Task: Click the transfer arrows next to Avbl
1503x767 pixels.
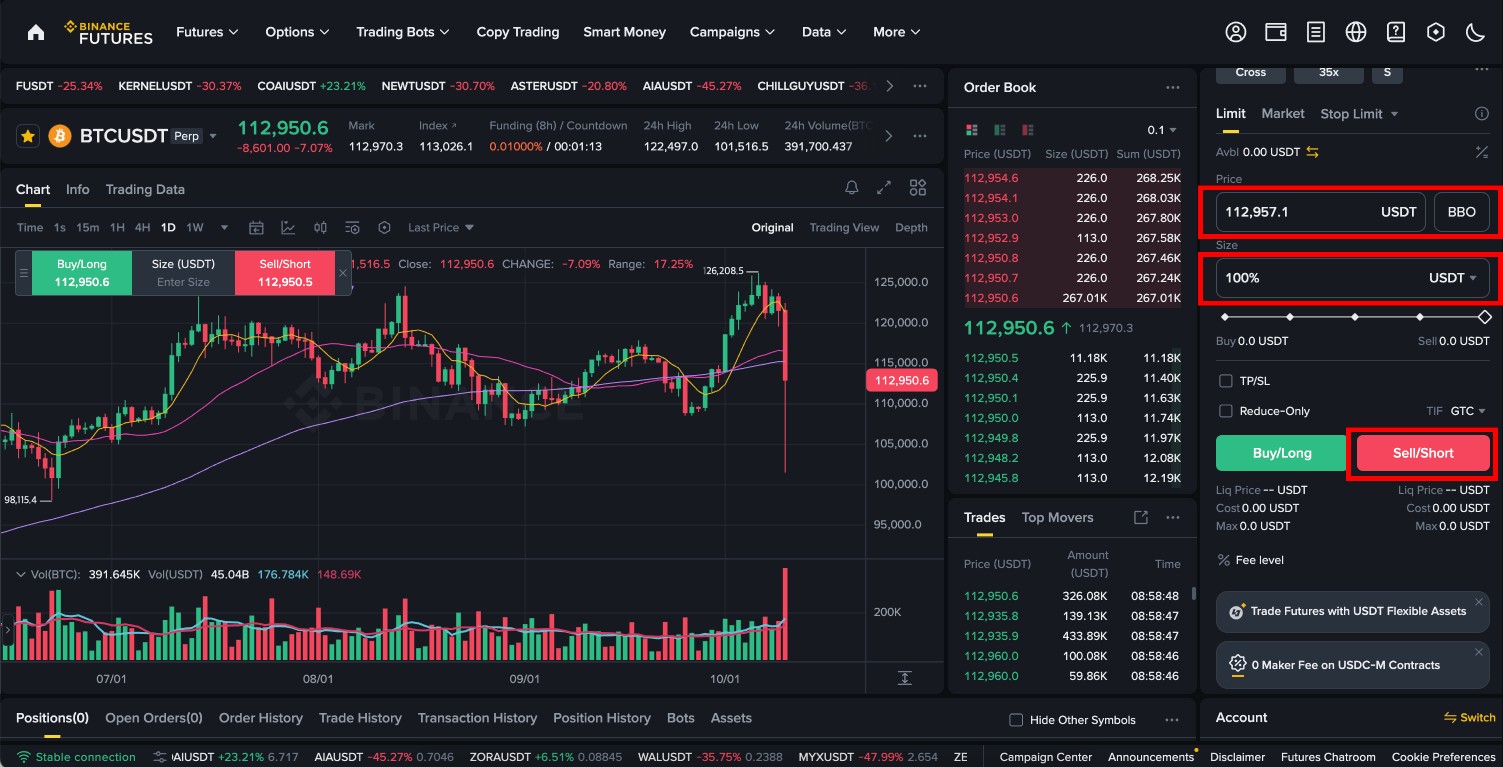Action: (x=1313, y=152)
